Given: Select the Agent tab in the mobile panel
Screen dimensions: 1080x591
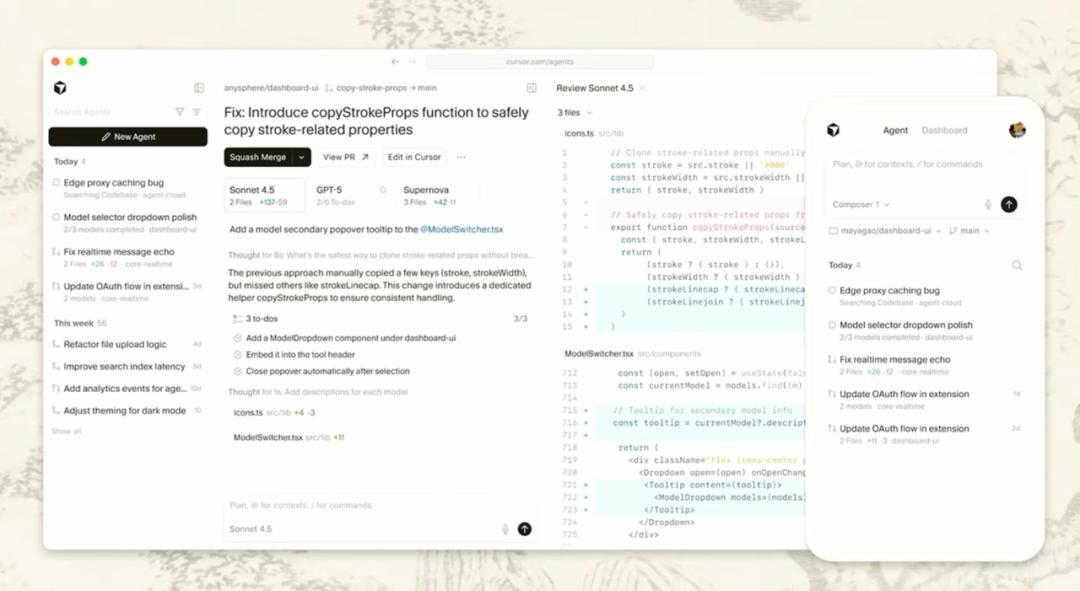Looking at the screenshot, I should pyautogui.click(x=895, y=130).
